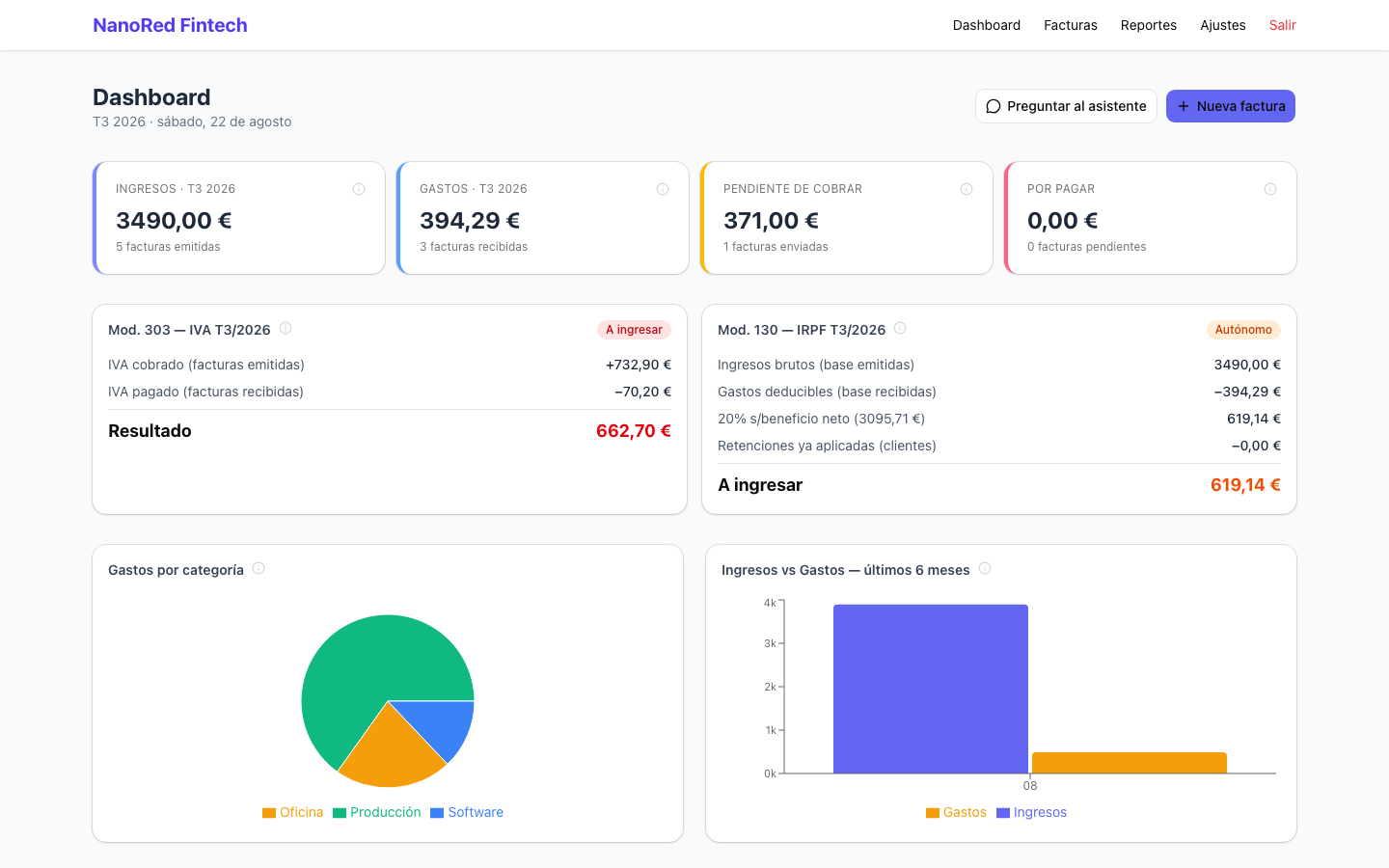The image size is (1389, 868).
Task: Open Preguntar al asistente chat
Action: [1066, 106]
